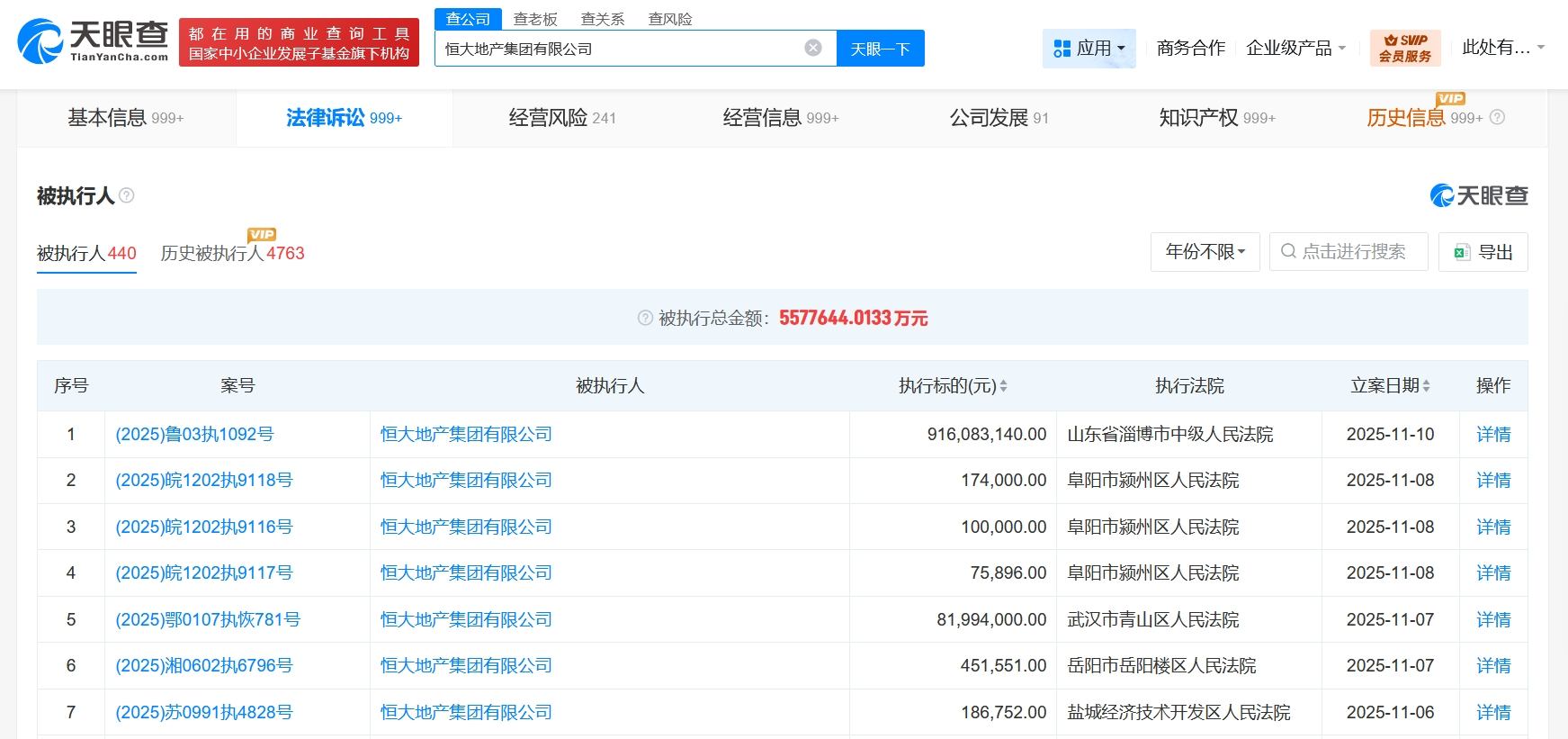Click the 天眼一下 search button
Viewport: 1568px width, 739px height.
(x=881, y=49)
